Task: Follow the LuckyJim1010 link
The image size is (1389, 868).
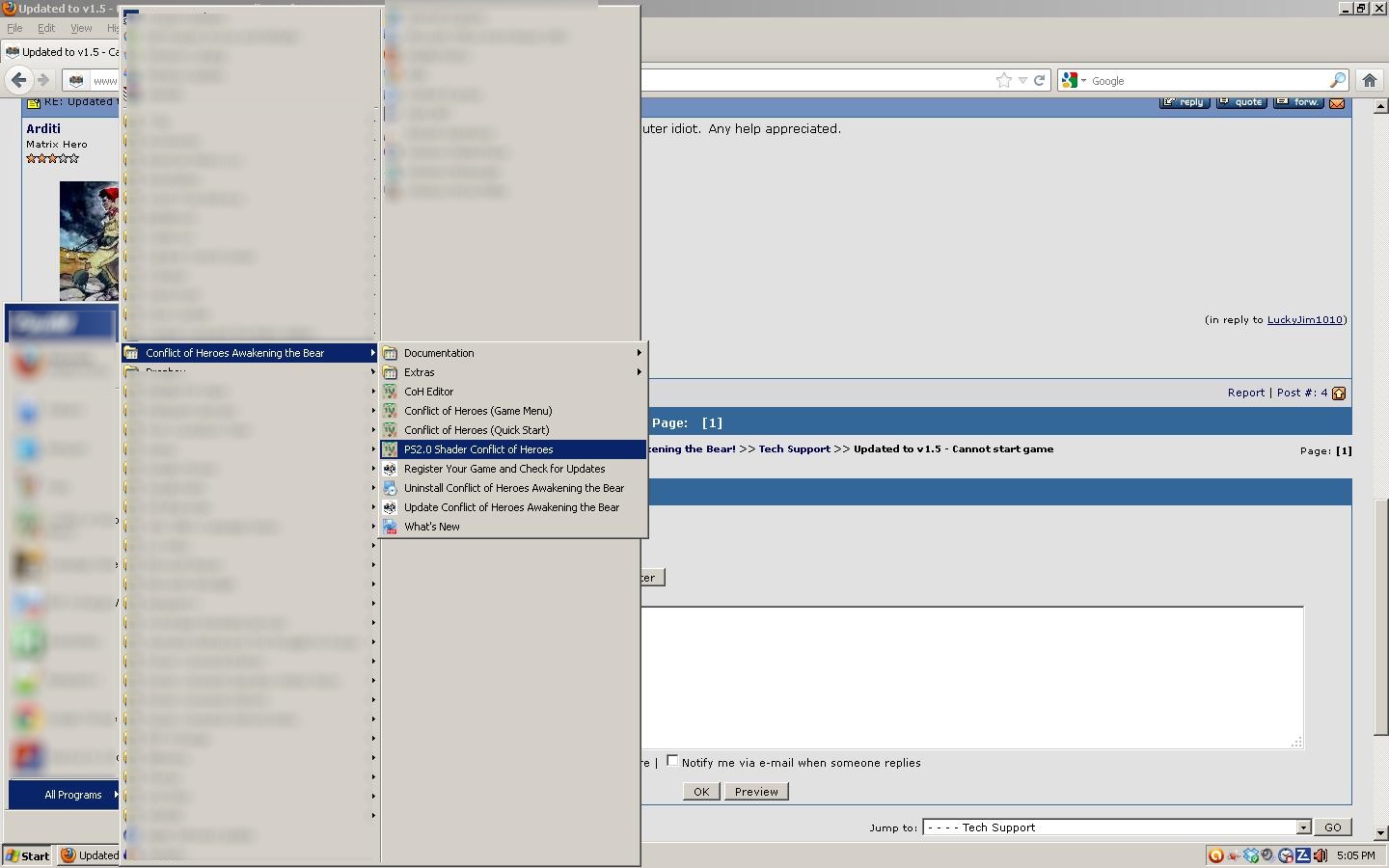Action: pyautogui.click(x=1305, y=319)
